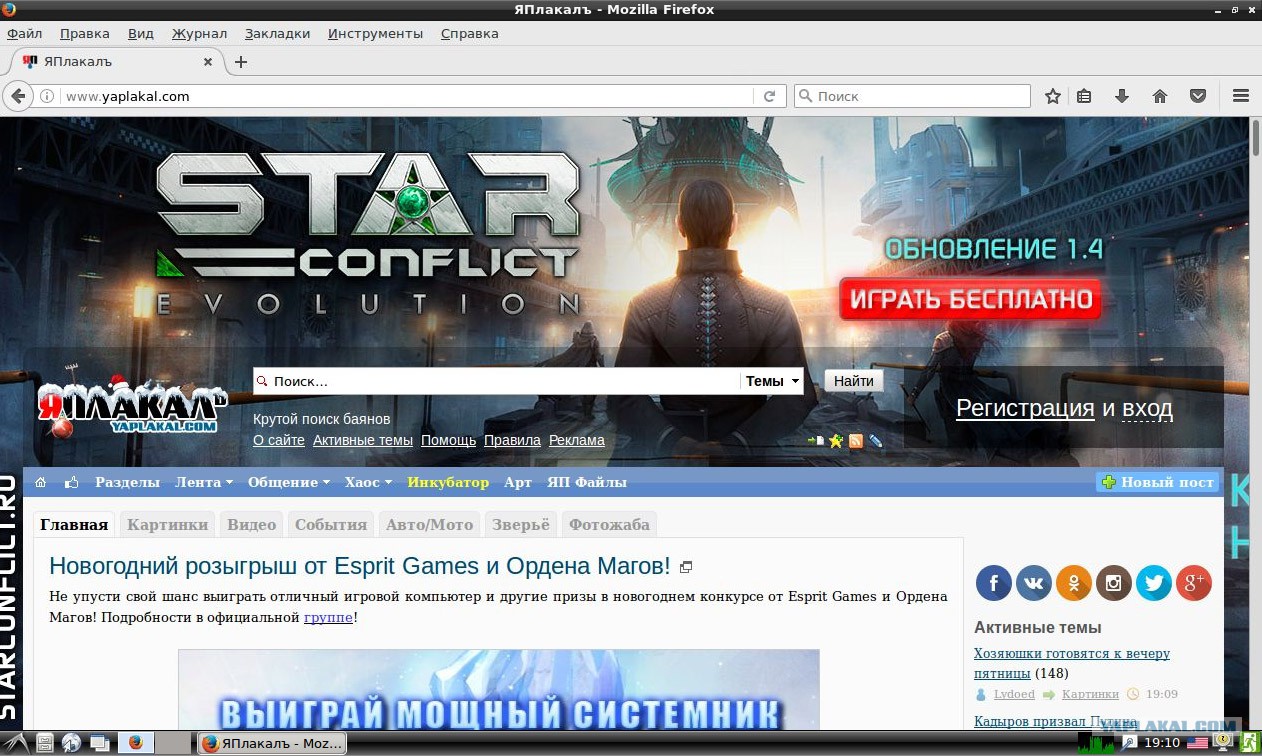Screen dimensions: 1262x756
Task: Open topic in new window icon beside headline
Action: coord(686,567)
